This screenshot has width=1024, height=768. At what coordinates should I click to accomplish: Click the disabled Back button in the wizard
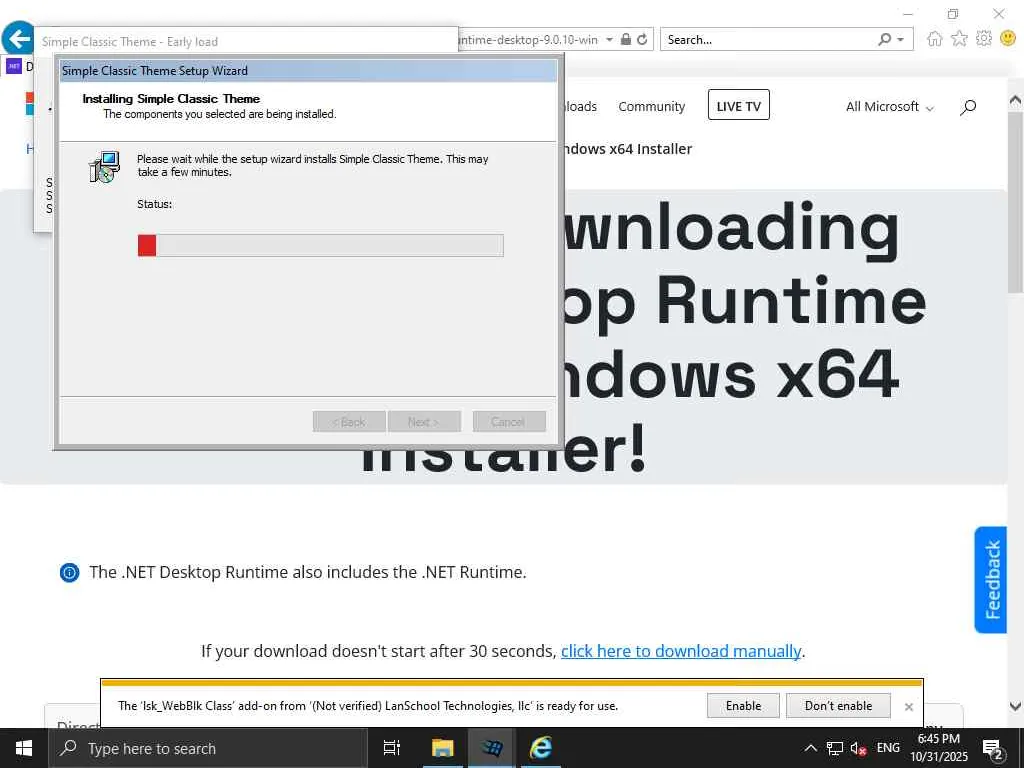349,422
